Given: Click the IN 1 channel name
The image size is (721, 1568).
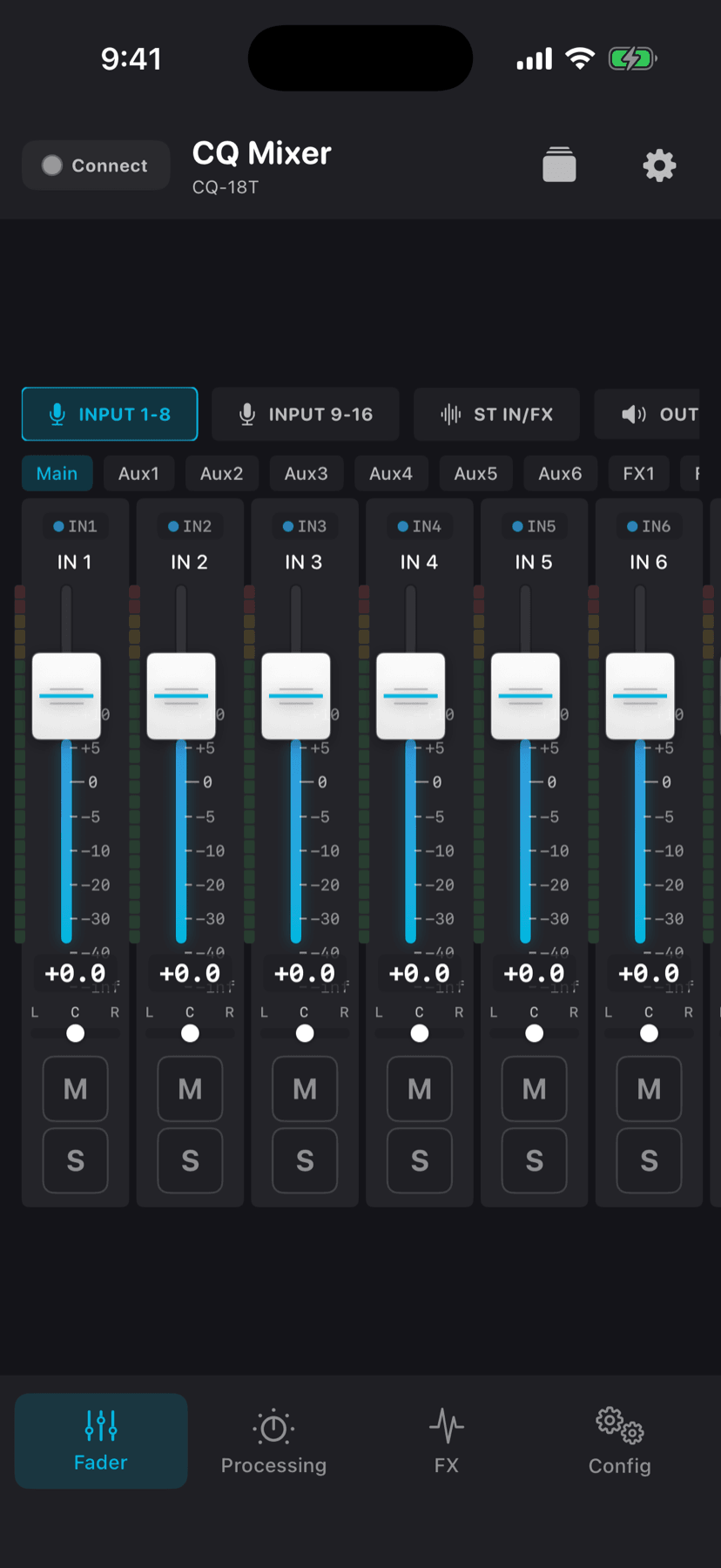Looking at the screenshot, I should point(75,563).
